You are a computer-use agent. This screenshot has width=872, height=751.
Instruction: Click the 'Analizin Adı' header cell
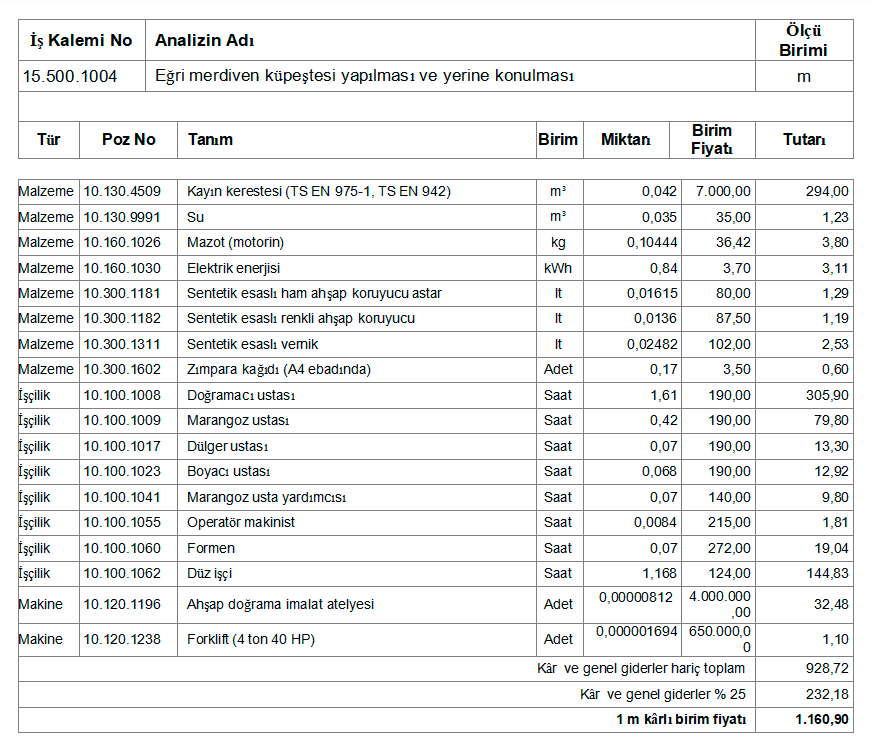click(x=204, y=41)
